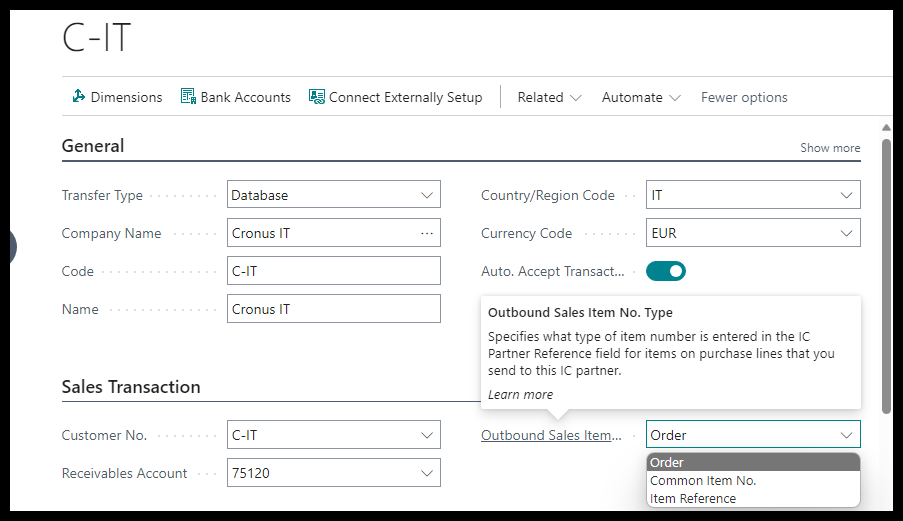Screen dimensions: 903x521
Task: Open the Customer No. dropdown
Action: point(427,435)
